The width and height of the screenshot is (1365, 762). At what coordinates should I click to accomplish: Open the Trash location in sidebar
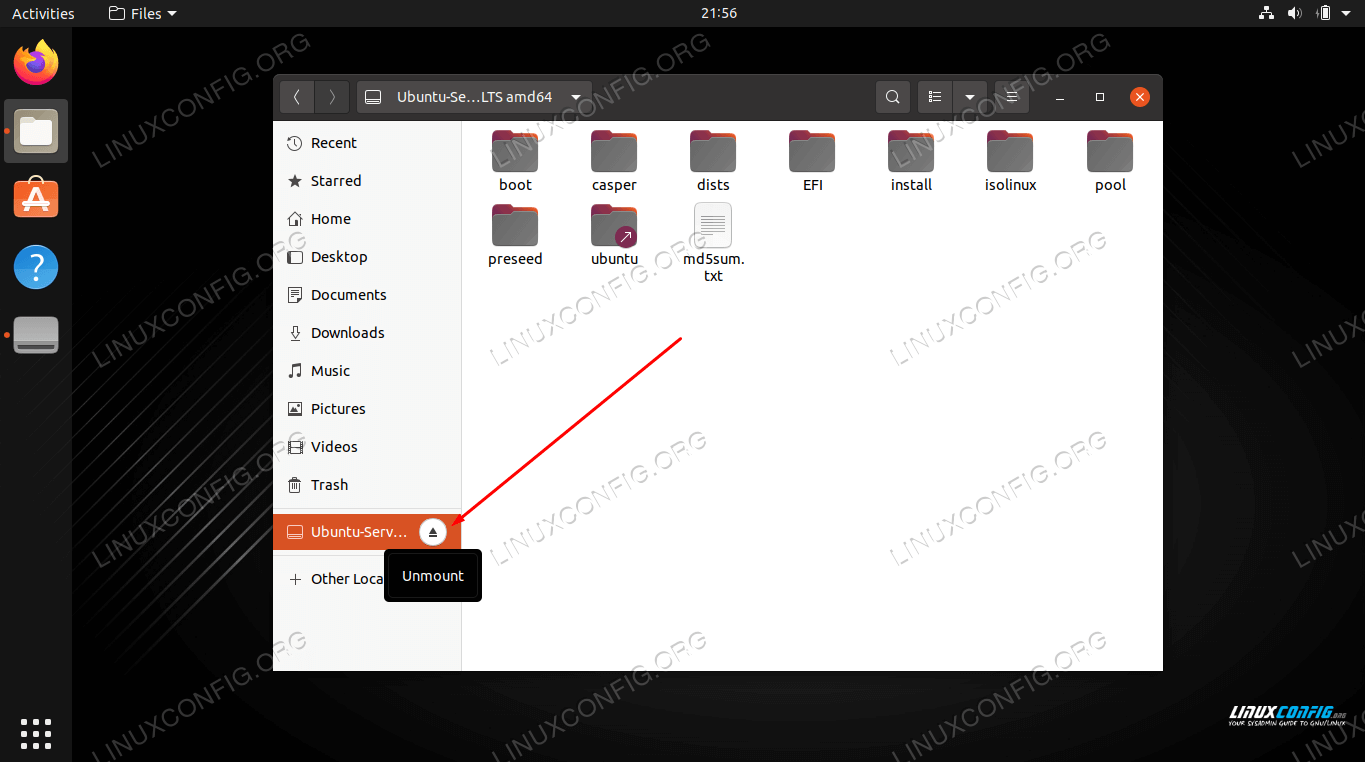point(329,485)
